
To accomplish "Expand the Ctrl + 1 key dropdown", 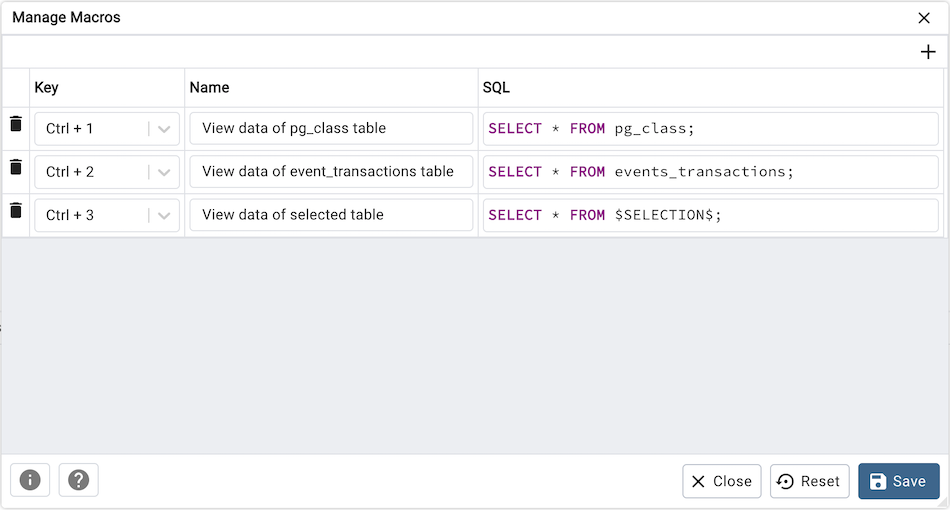I will 164,129.
